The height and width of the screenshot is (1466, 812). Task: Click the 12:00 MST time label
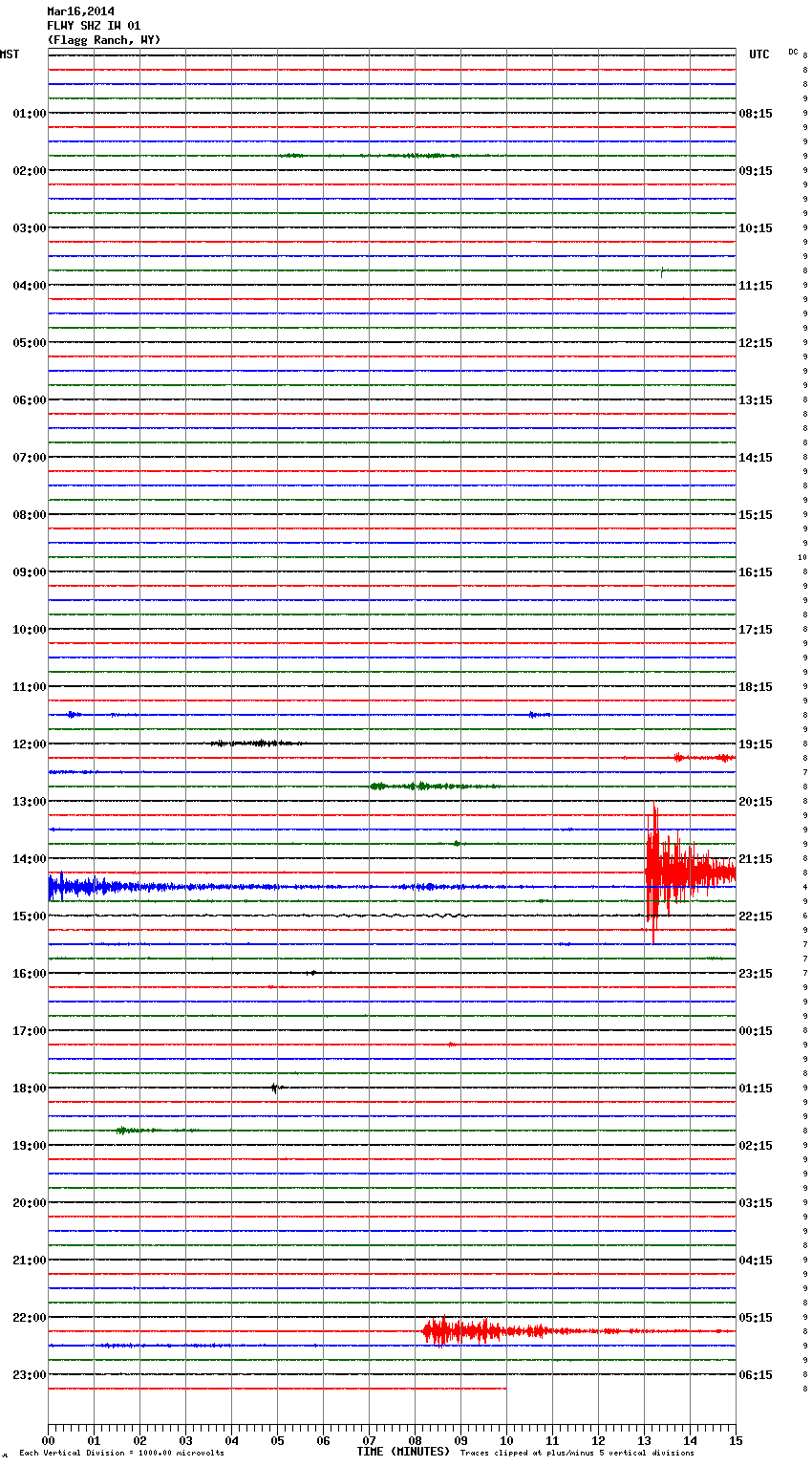pyautogui.click(x=30, y=744)
